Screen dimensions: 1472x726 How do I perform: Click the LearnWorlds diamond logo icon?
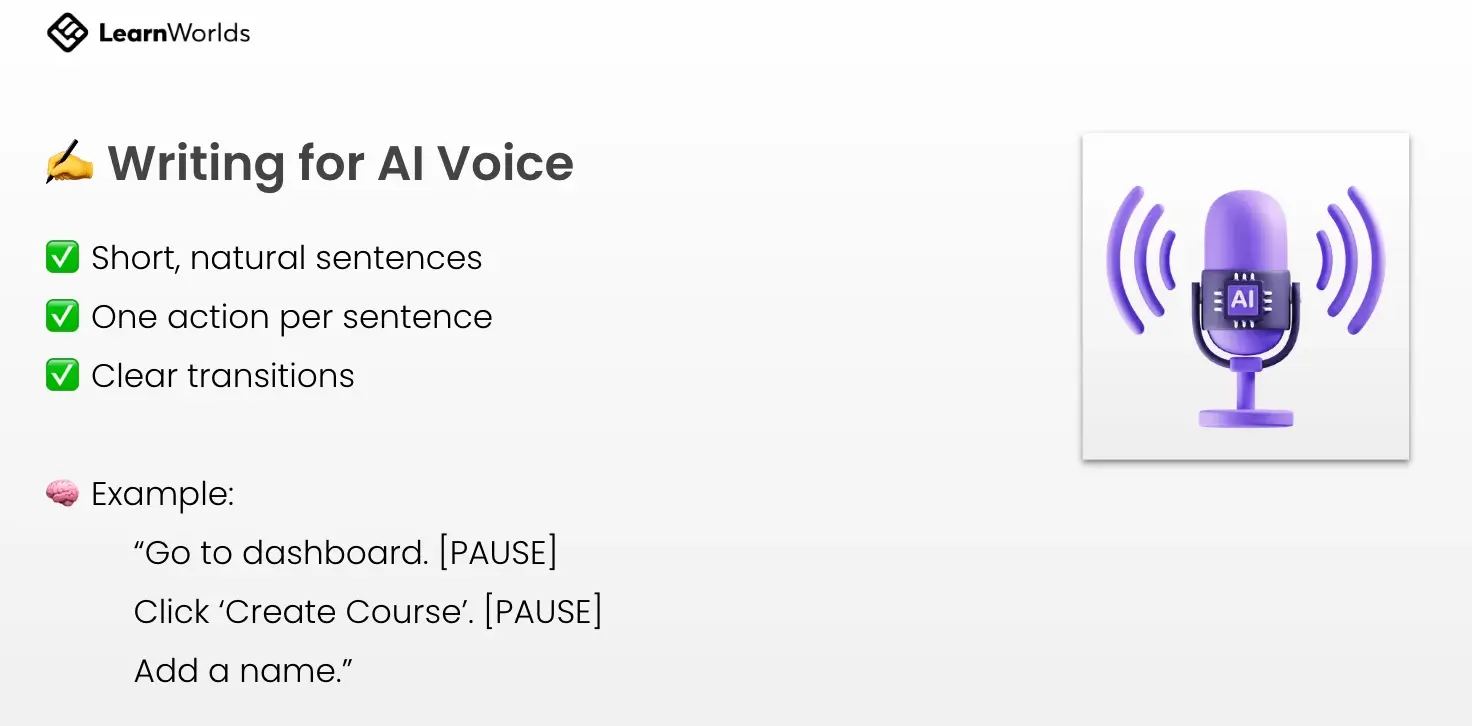[67, 33]
